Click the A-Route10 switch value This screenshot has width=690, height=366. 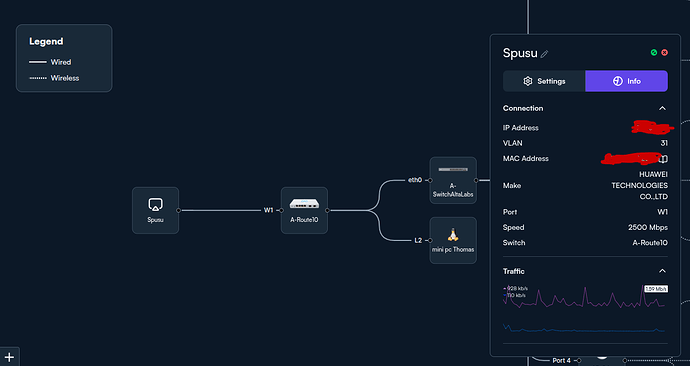coord(650,242)
